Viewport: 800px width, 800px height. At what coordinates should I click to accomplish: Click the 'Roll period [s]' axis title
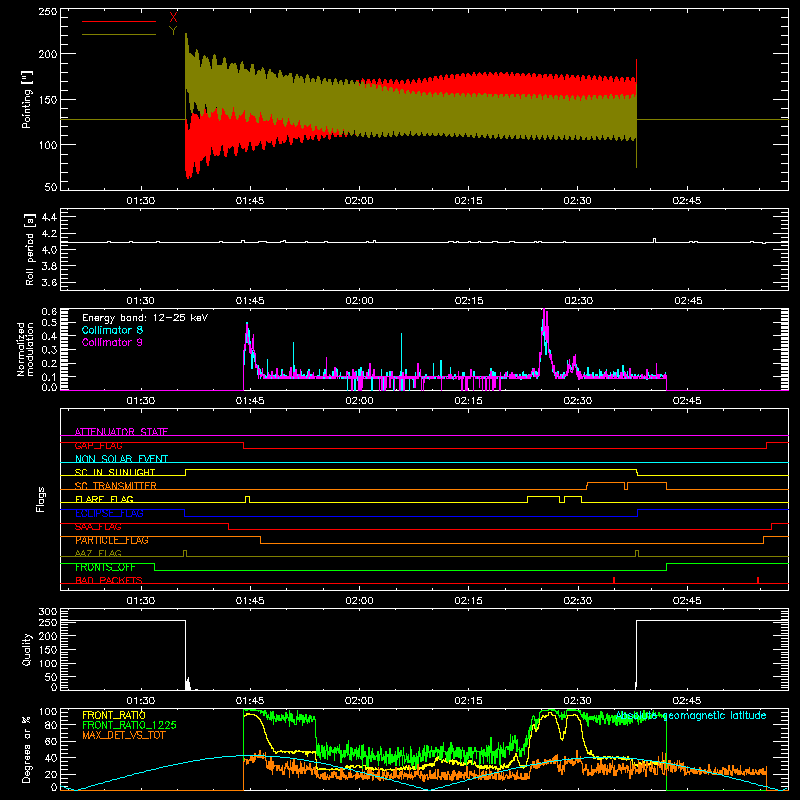(x=30, y=249)
